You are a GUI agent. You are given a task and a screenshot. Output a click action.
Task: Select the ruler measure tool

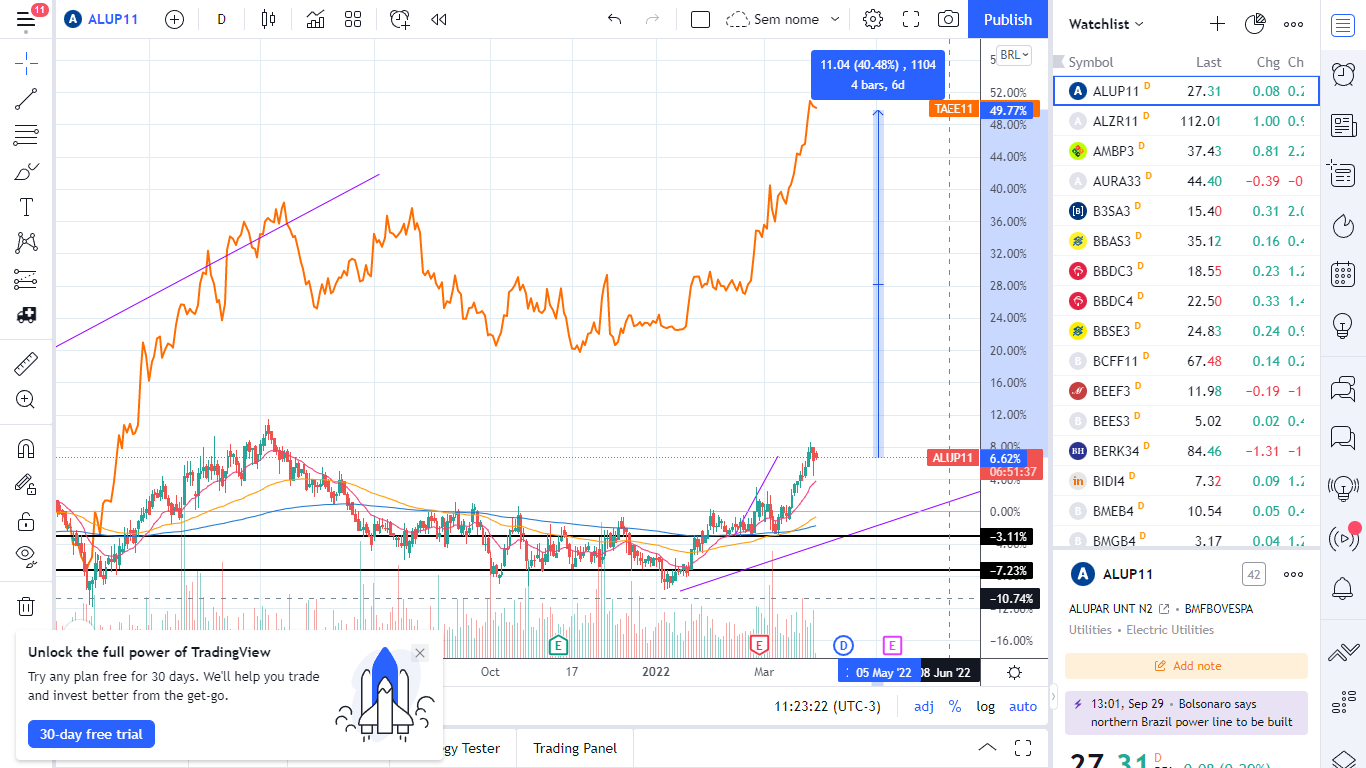tap(26, 364)
